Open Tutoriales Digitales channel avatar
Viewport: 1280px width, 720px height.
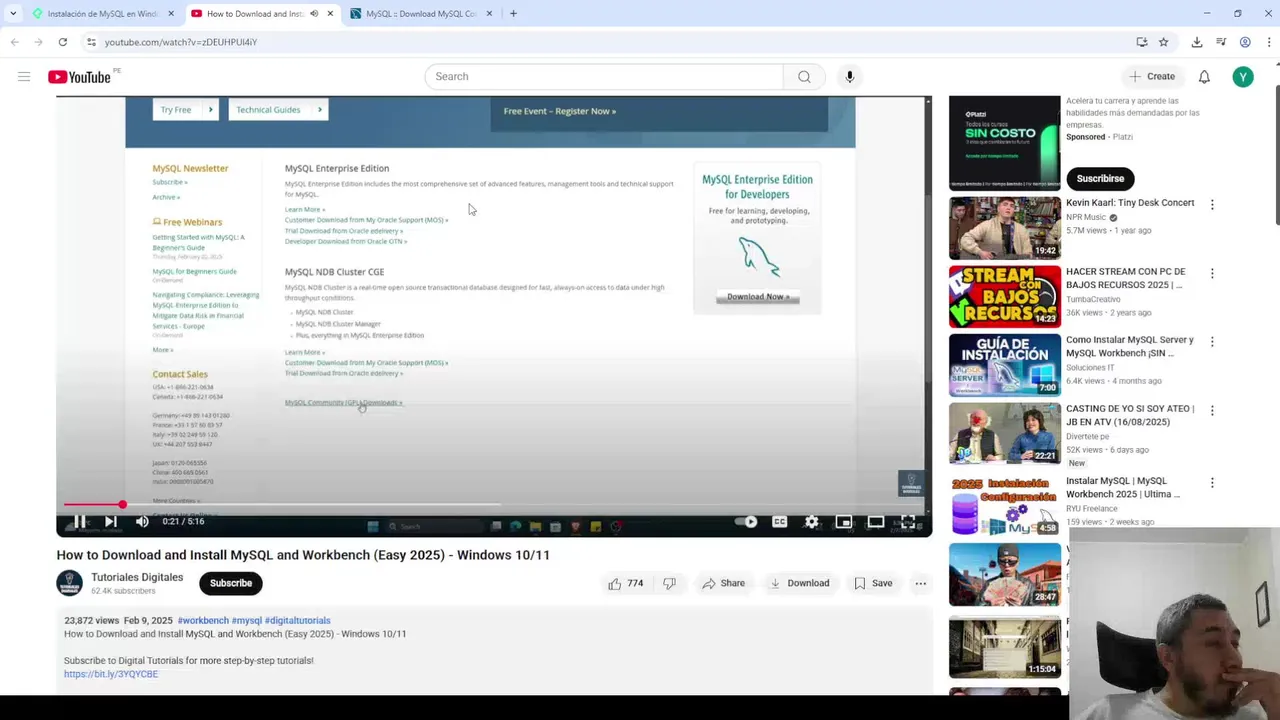tap(69, 583)
